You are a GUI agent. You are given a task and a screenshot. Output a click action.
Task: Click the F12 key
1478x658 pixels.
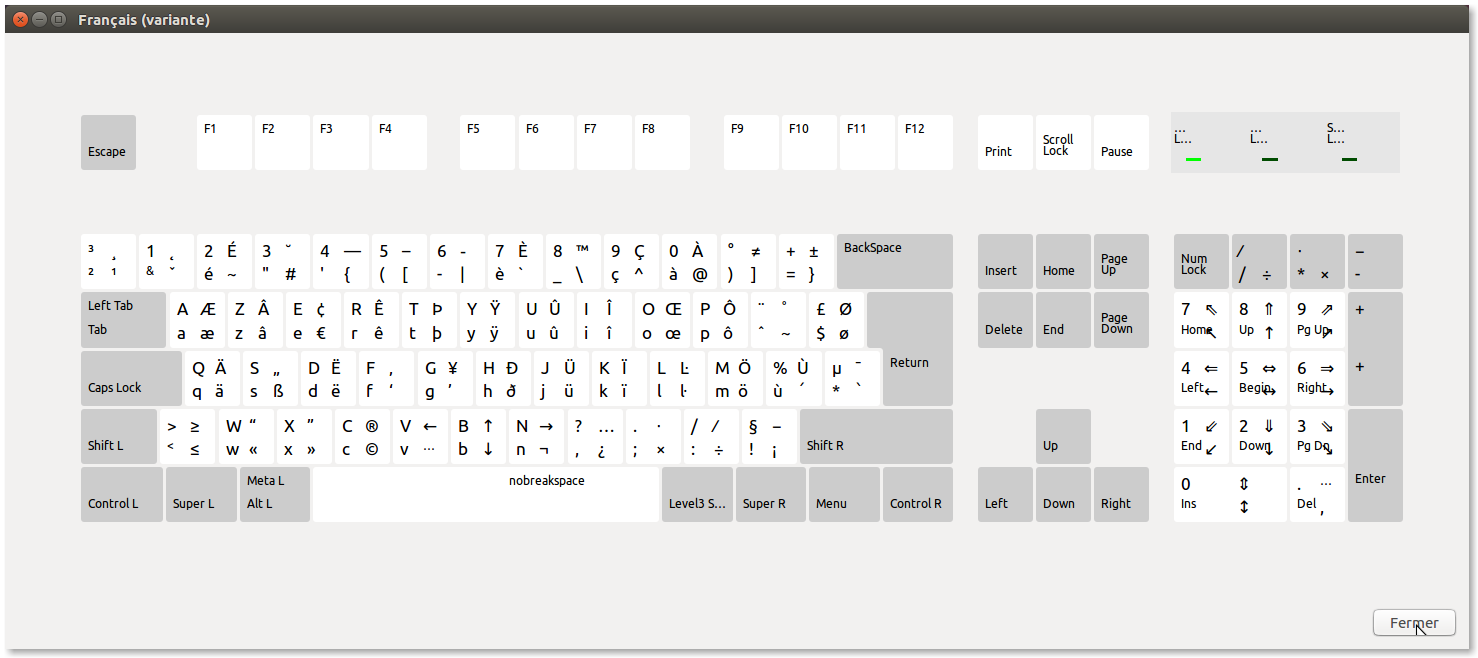point(925,142)
